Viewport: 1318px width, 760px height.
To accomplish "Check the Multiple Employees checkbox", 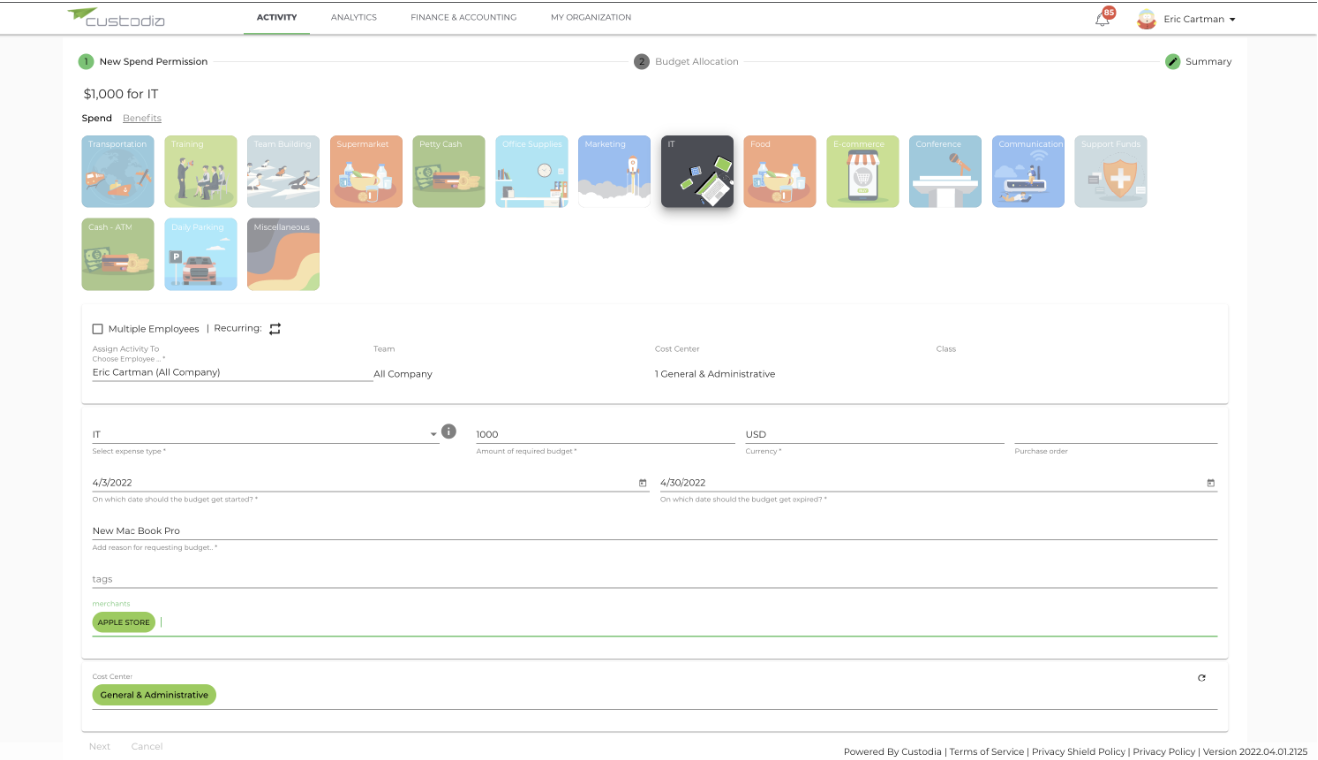I will pyautogui.click(x=98, y=329).
